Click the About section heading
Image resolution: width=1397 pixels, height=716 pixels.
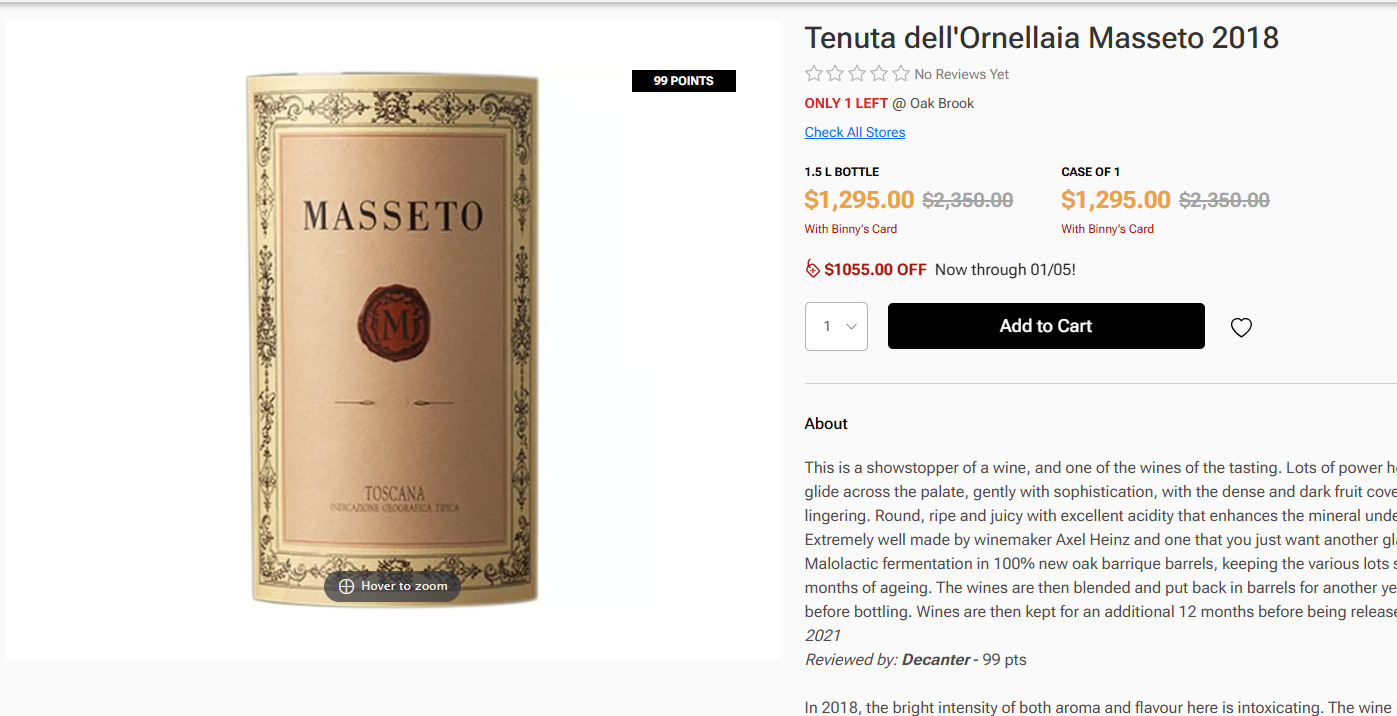[826, 424]
